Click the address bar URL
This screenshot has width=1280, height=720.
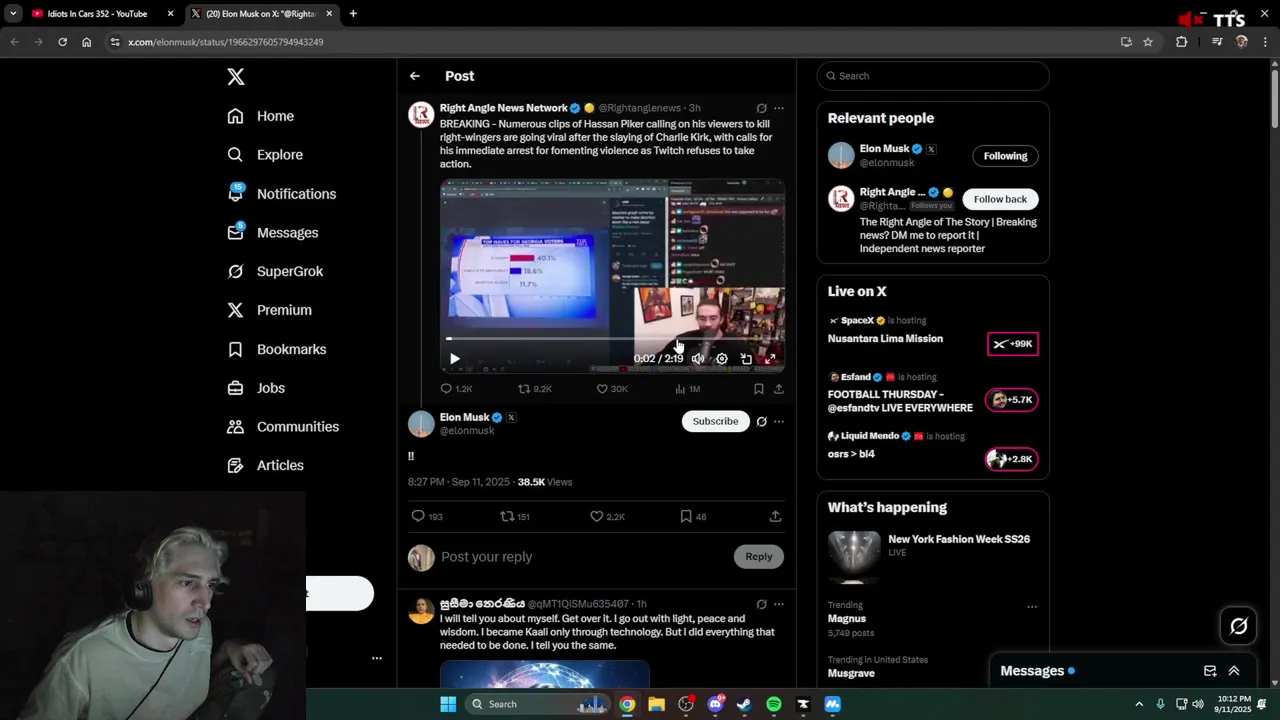click(225, 42)
